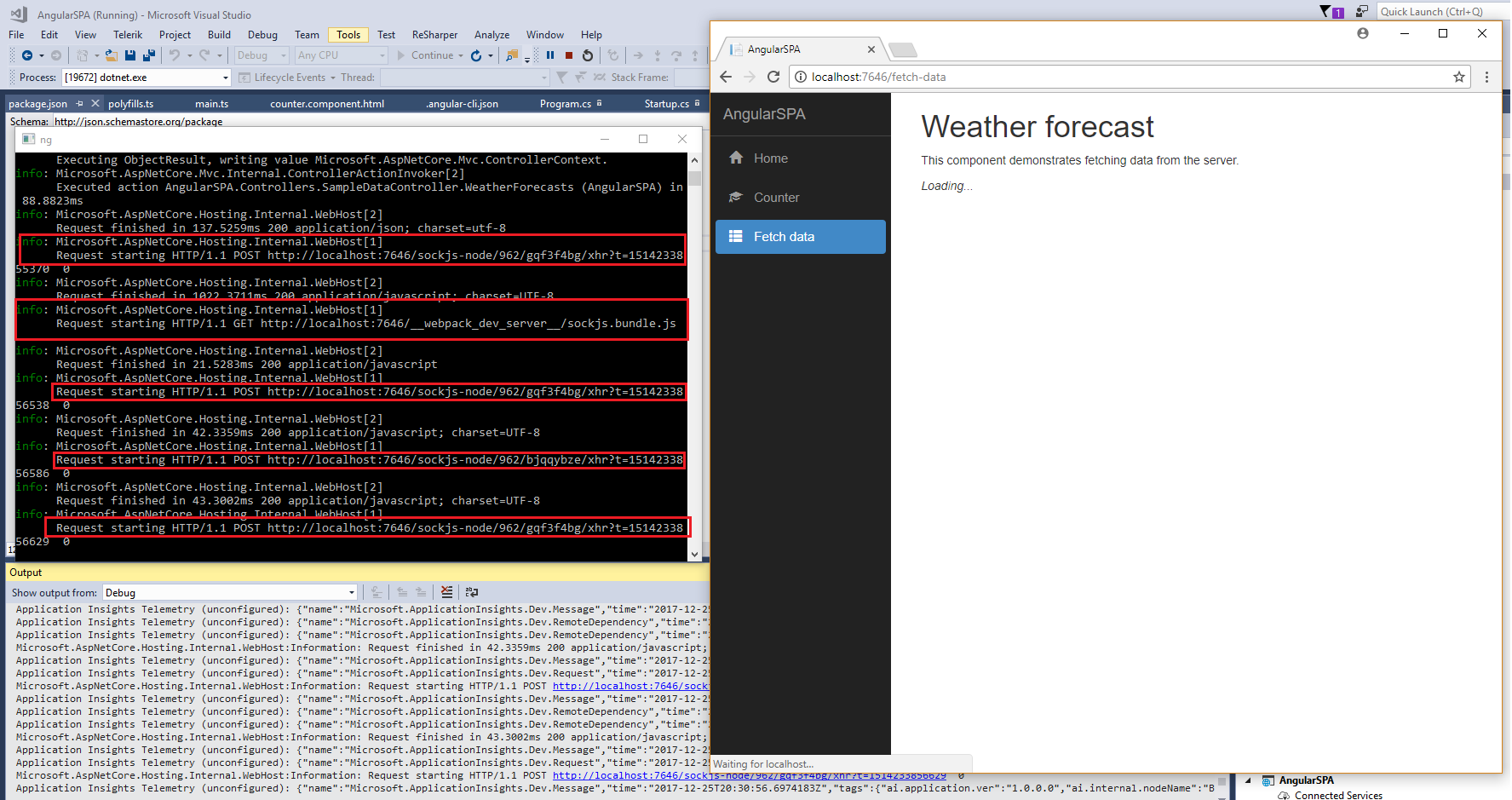Switch to counter.component.html tab
The height and width of the screenshot is (800, 1512).
point(327,104)
